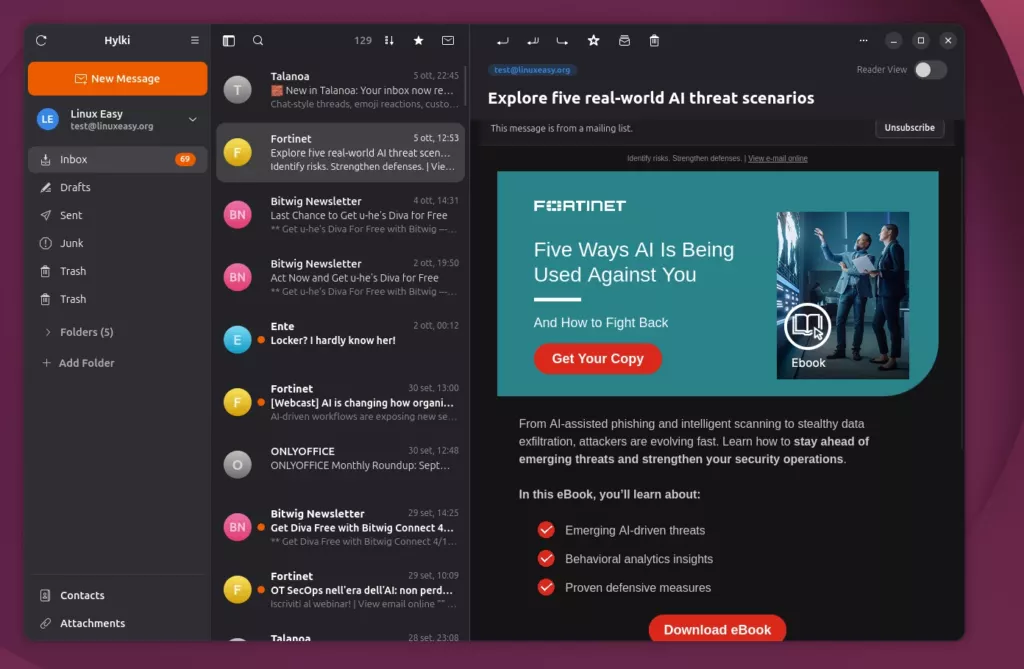Image resolution: width=1024 pixels, height=669 pixels.
Task: Open the Sent folder
Action: (118, 215)
